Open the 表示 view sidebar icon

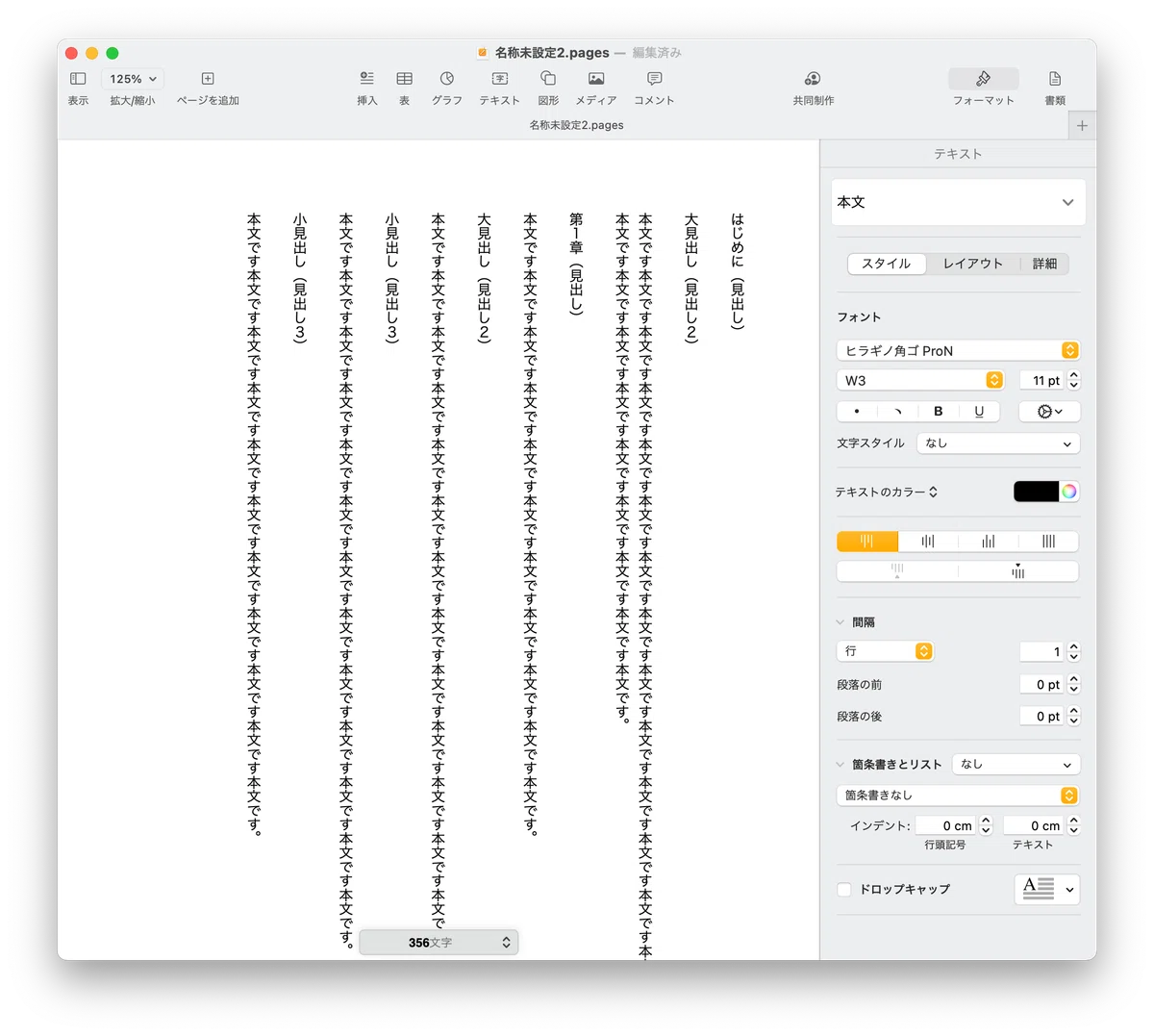pos(78,79)
